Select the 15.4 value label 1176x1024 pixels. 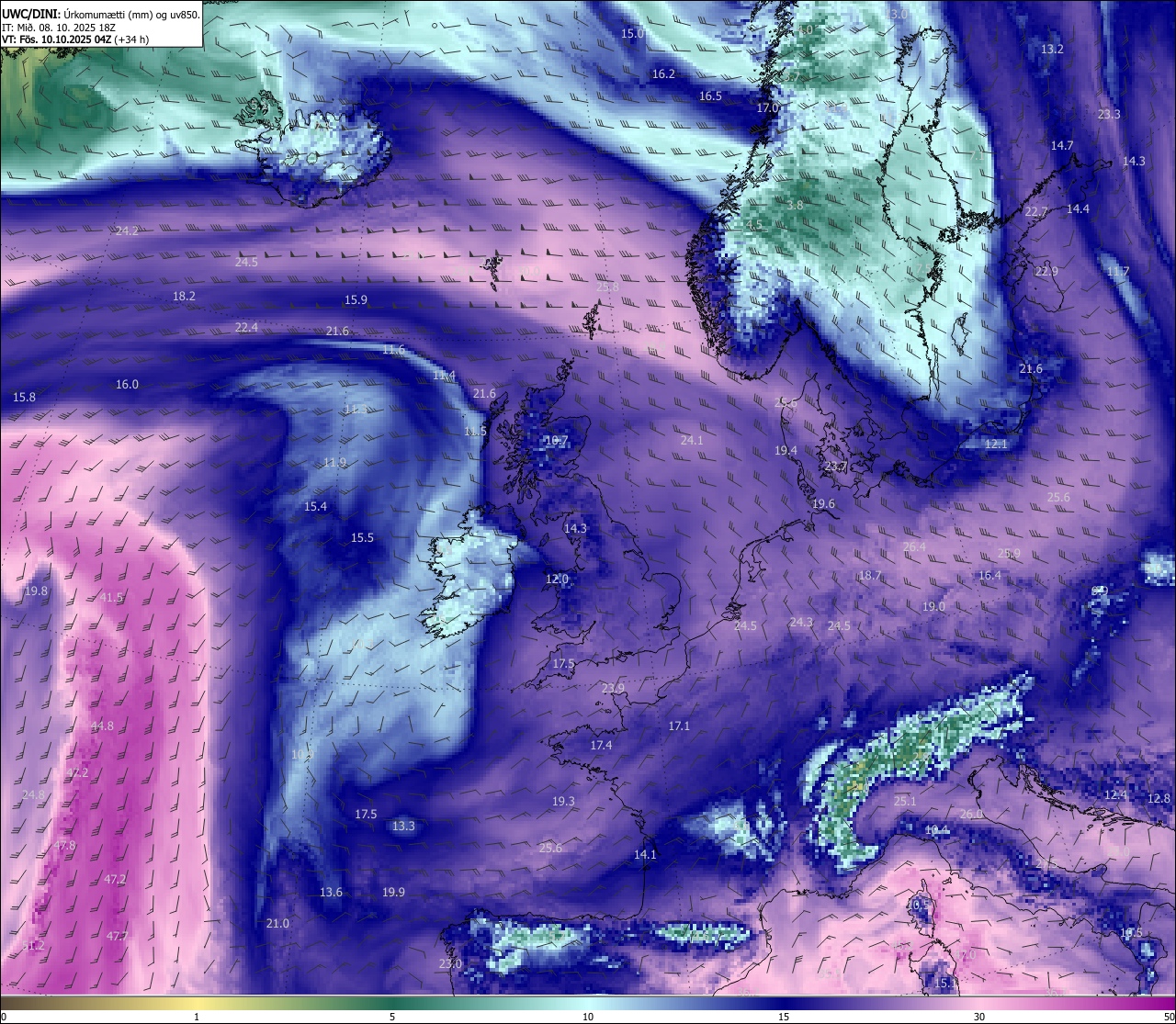click(x=315, y=506)
